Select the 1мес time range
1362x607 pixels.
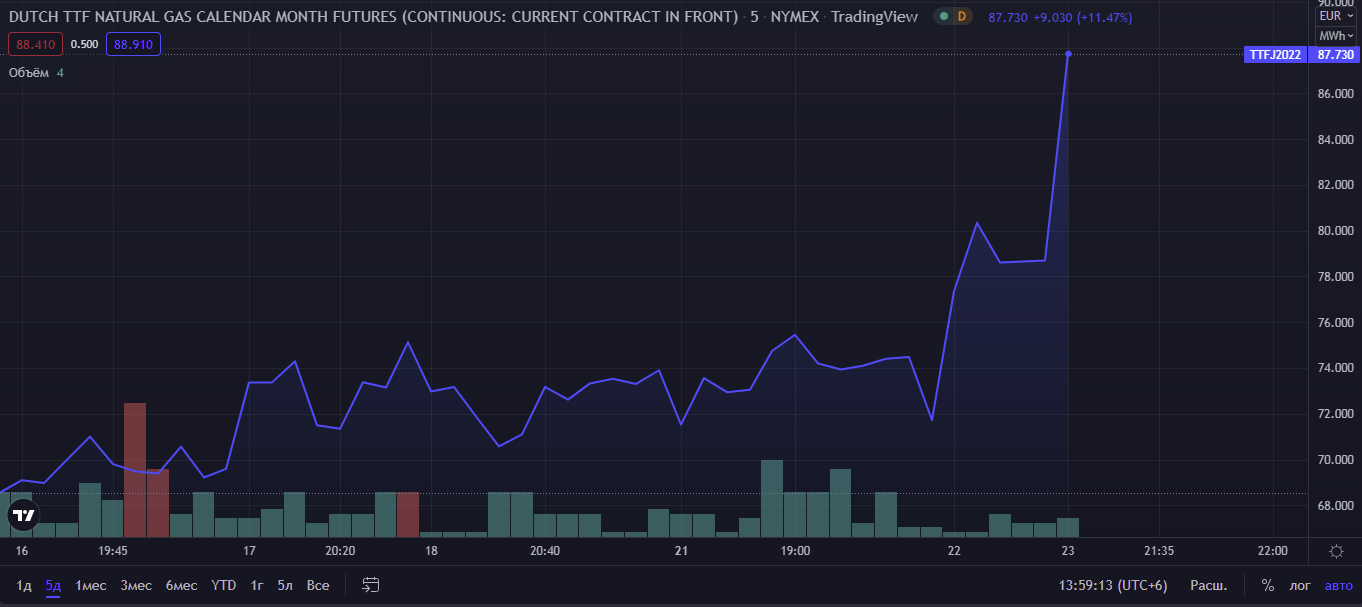91,585
